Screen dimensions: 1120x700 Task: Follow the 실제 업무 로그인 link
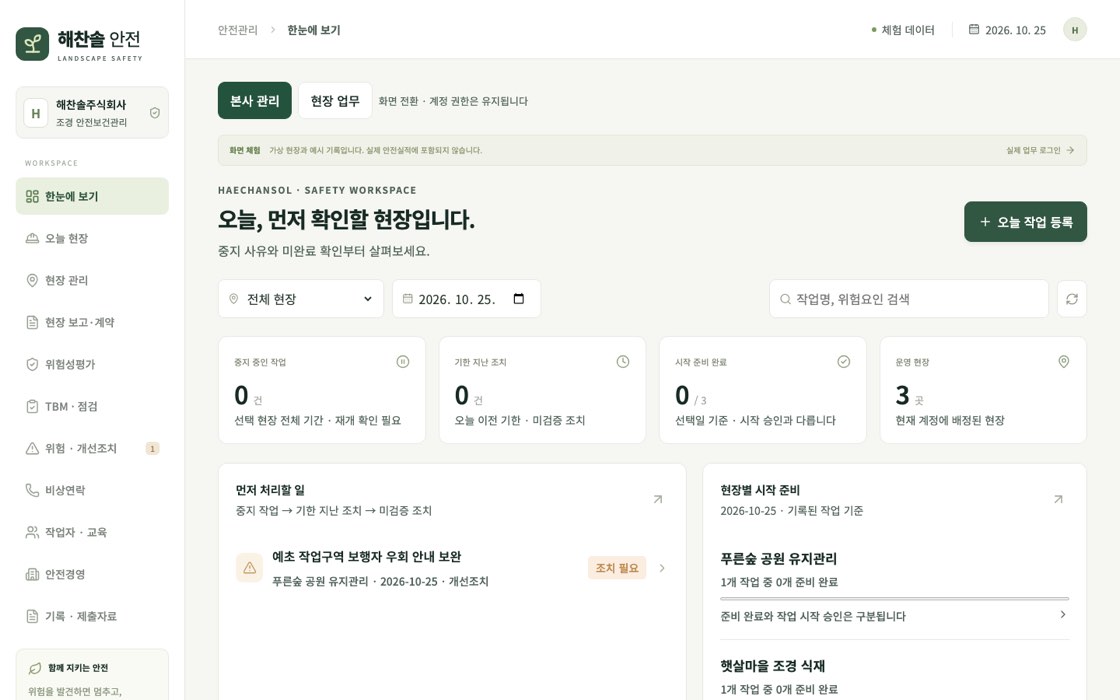coord(1040,151)
